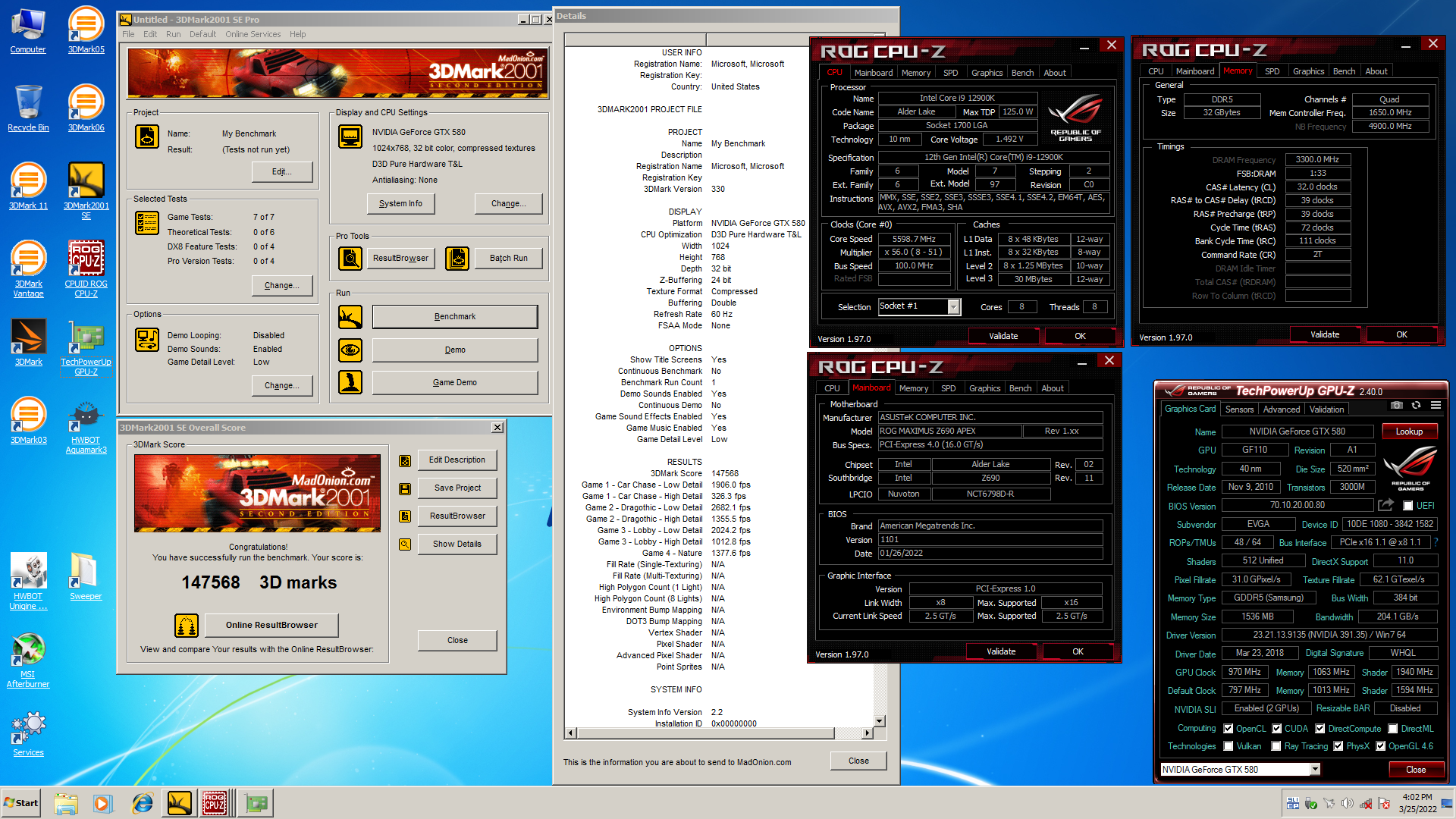
Task: Toggle the DirectCompute checkbox in GPU-Z
Action: point(1320,729)
